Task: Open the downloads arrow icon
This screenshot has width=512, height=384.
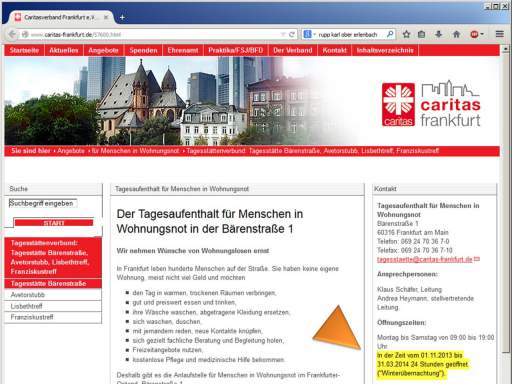Action: pyautogui.click(x=439, y=34)
